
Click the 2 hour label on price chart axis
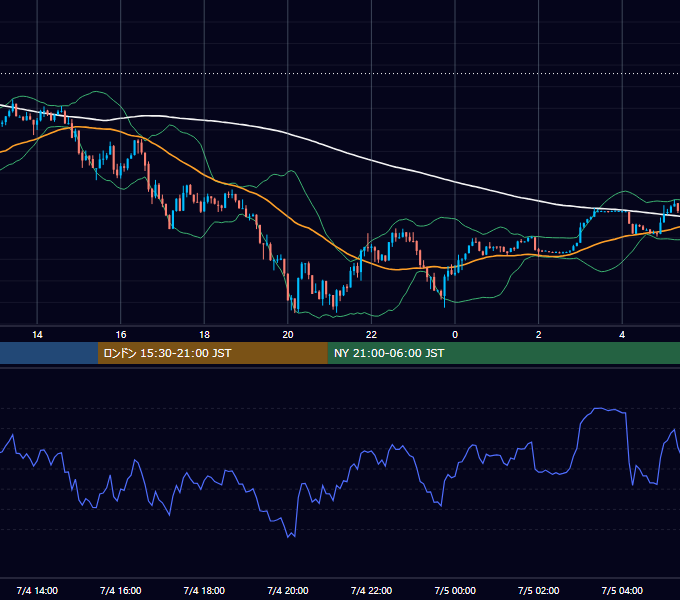pyautogui.click(x=539, y=335)
